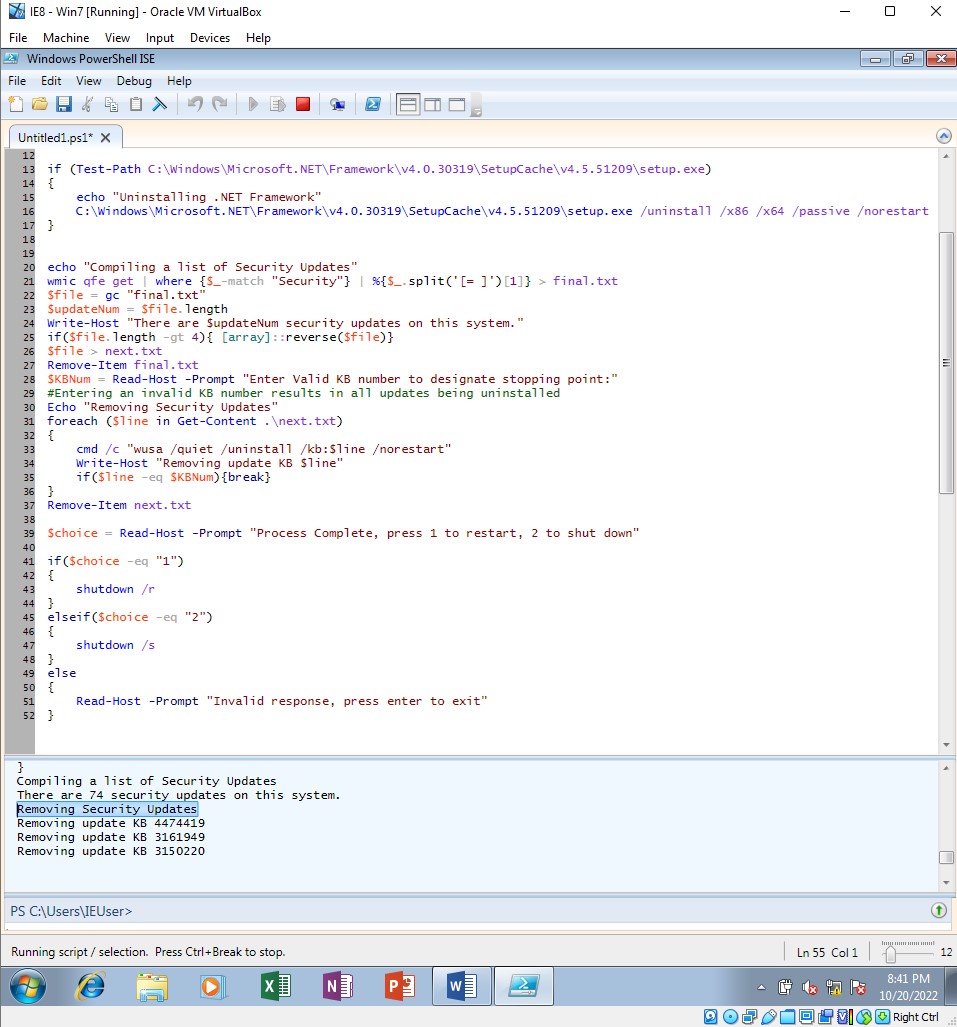Image resolution: width=957 pixels, height=1027 pixels.
Task: Click VirtualBox optical disk status icon
Action: (730, 1017)
